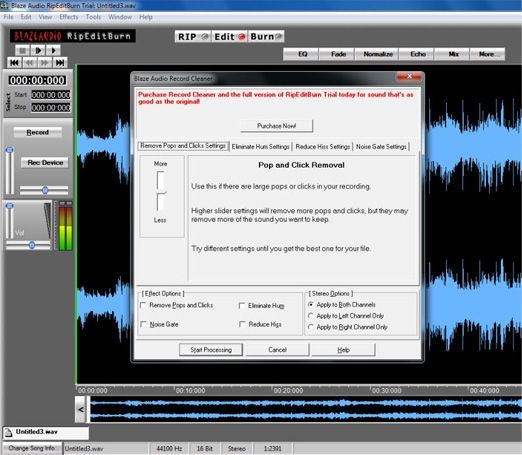
Task: Click Change Song Info button
Action: coord(32,448)
